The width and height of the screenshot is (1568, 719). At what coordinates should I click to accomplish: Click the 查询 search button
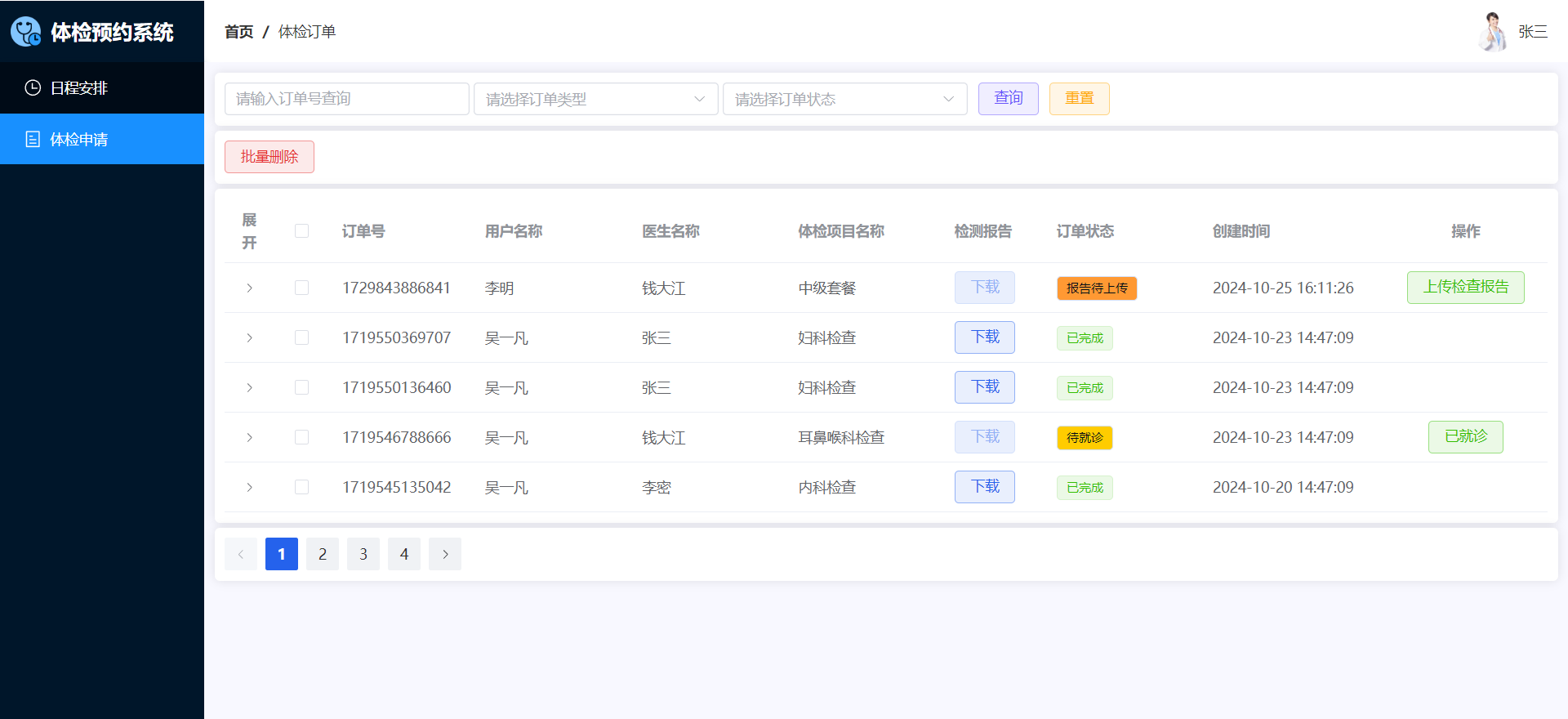point(1008,99)
